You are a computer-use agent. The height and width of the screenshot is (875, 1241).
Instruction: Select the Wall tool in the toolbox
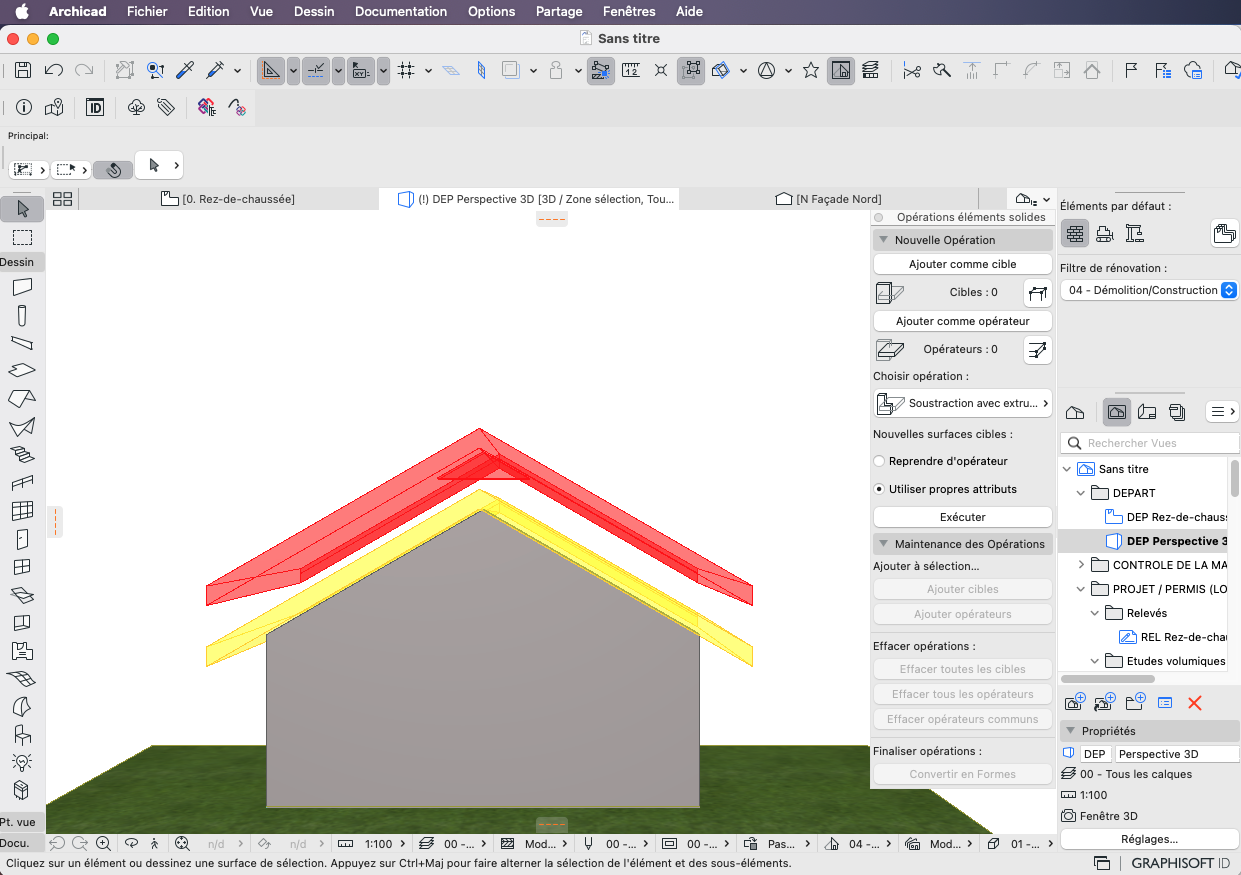tap(22, 287)
